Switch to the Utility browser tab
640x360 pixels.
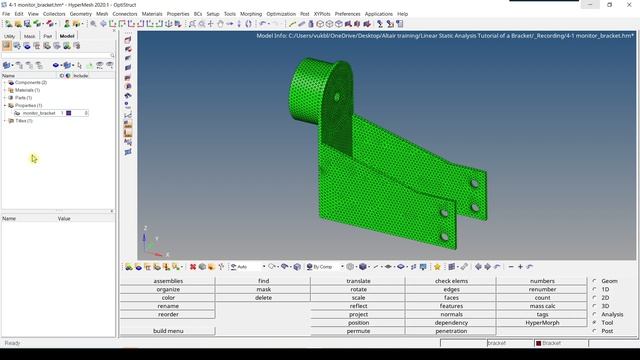9,36
